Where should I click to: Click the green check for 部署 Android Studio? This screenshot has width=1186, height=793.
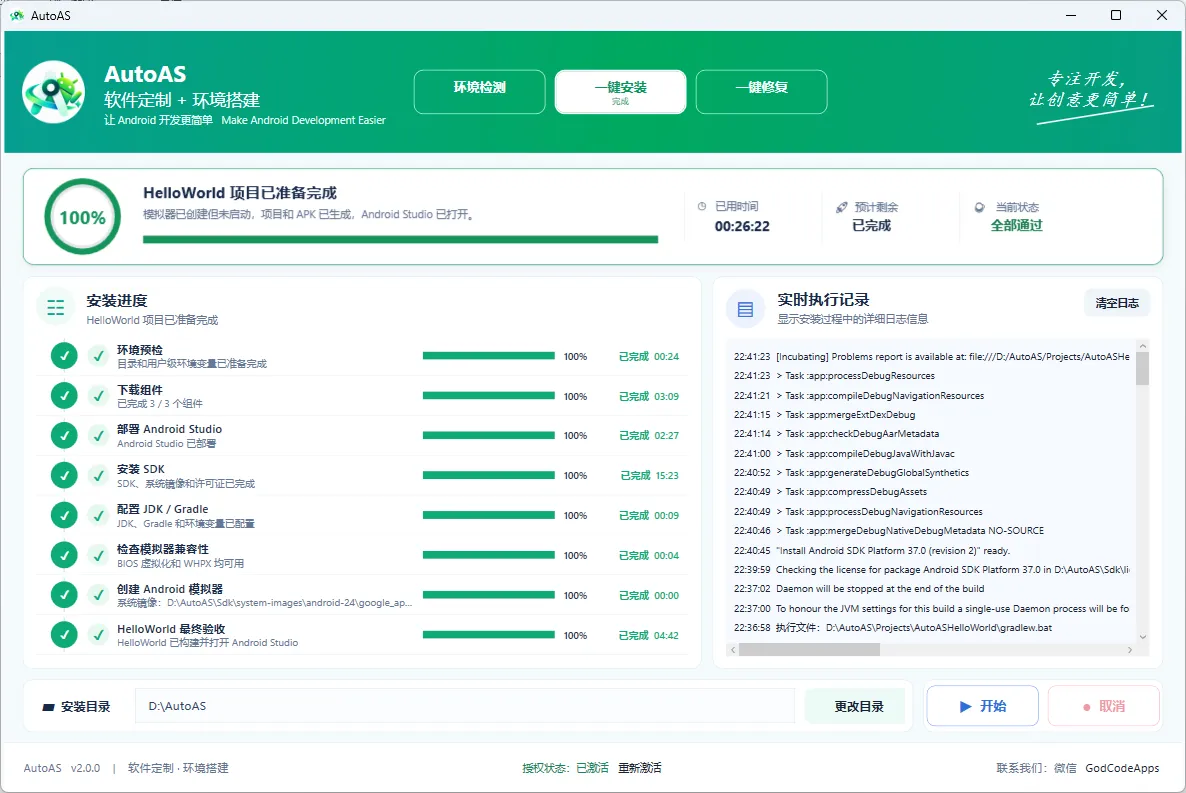(64, 435)
